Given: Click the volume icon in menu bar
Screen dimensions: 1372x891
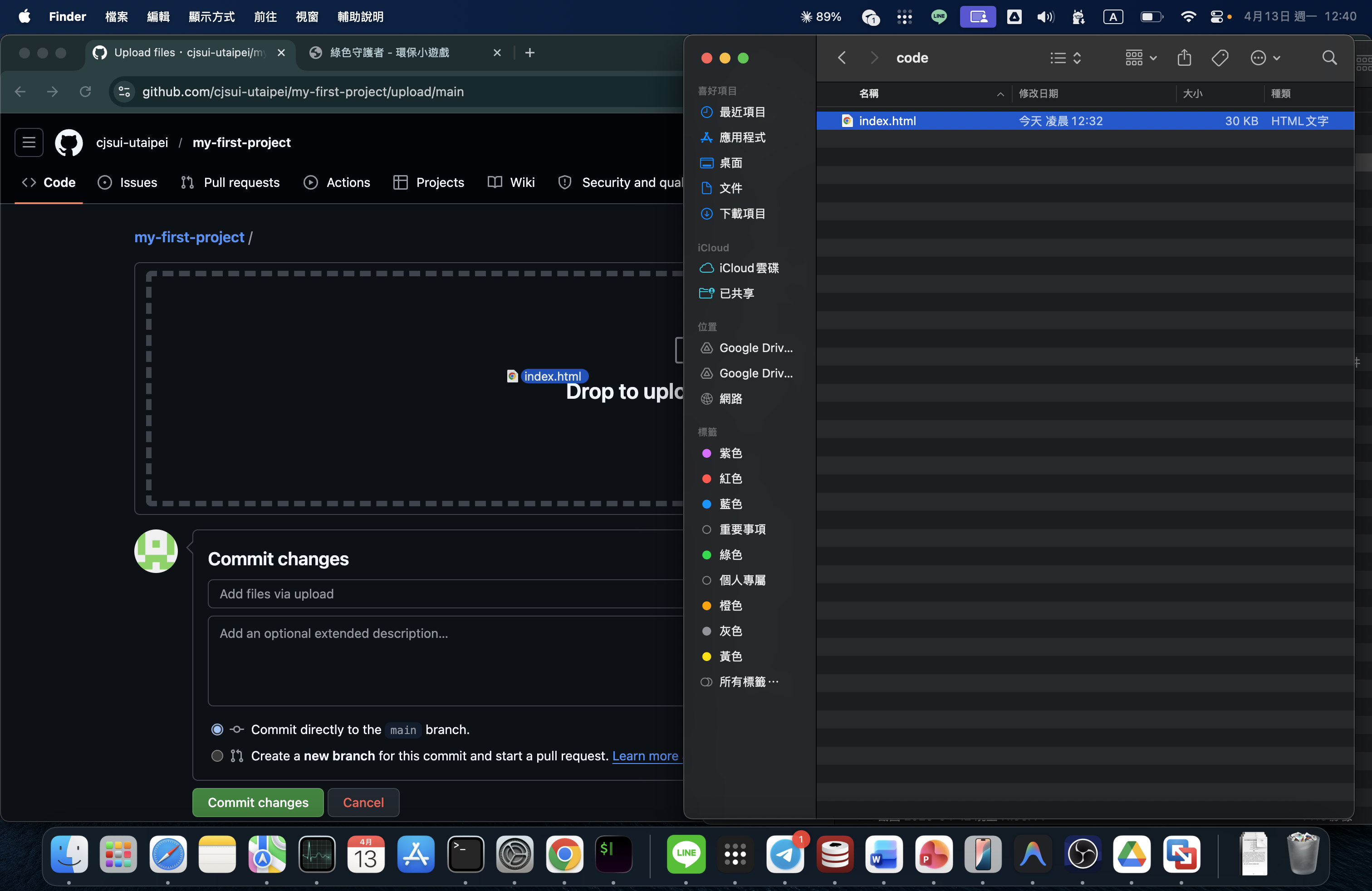Looking at the screenshot, I should [1045, 17].
